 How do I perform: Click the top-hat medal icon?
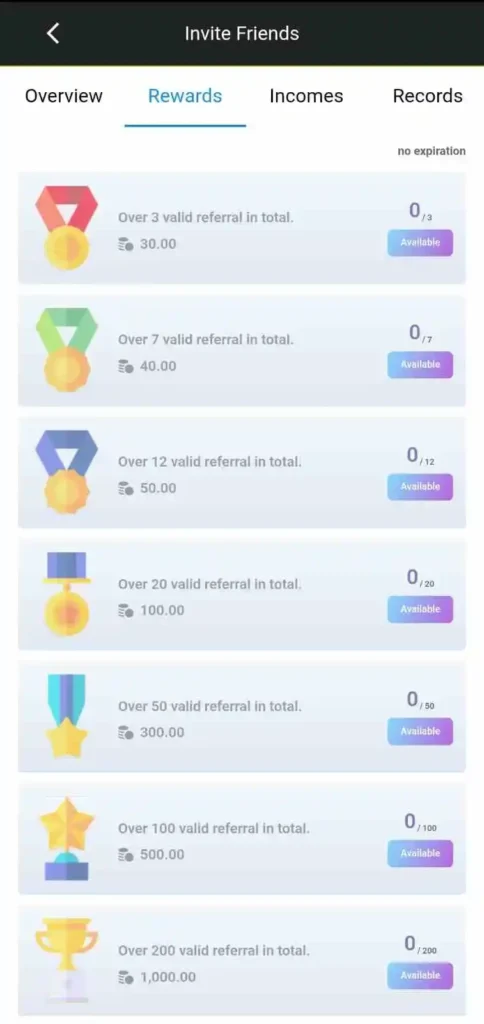66,593
